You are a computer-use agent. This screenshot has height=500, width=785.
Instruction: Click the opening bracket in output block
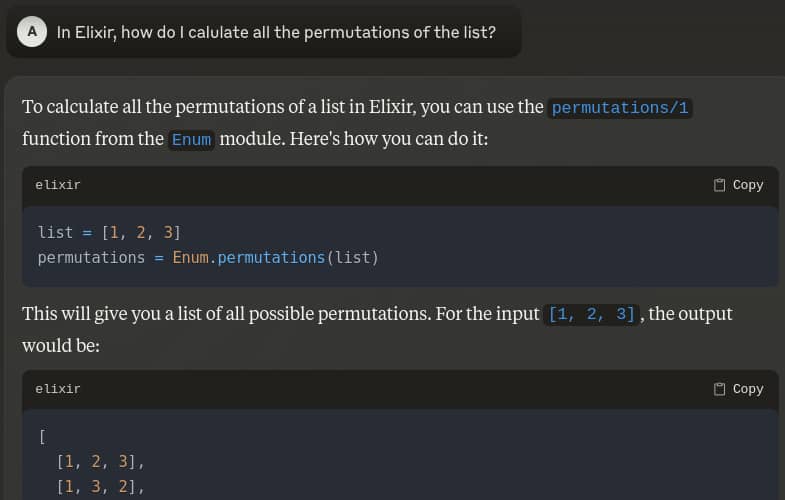[x=41, y=436]
